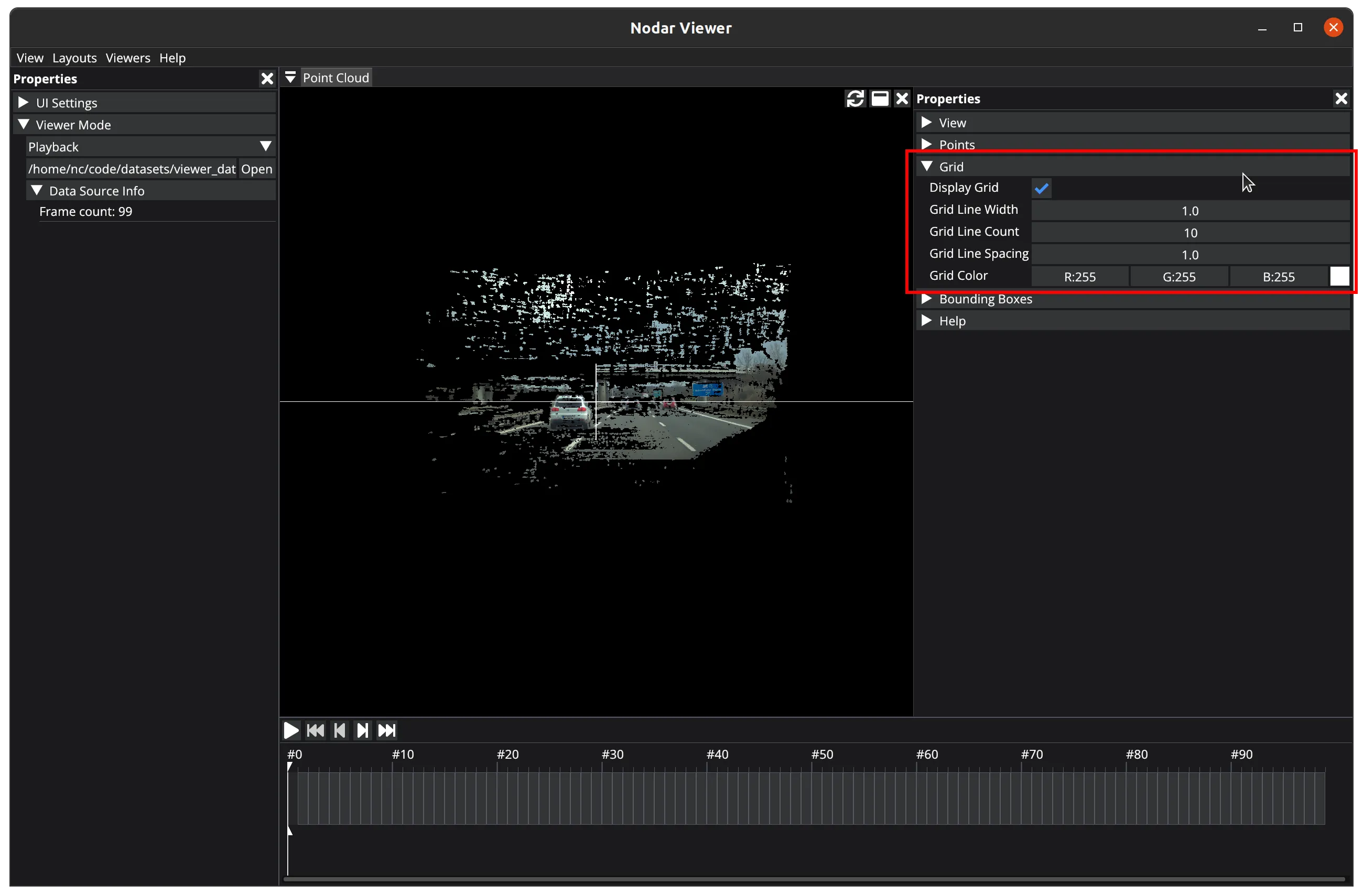
Task: Step forward one frame
Action: coord(363,730)
